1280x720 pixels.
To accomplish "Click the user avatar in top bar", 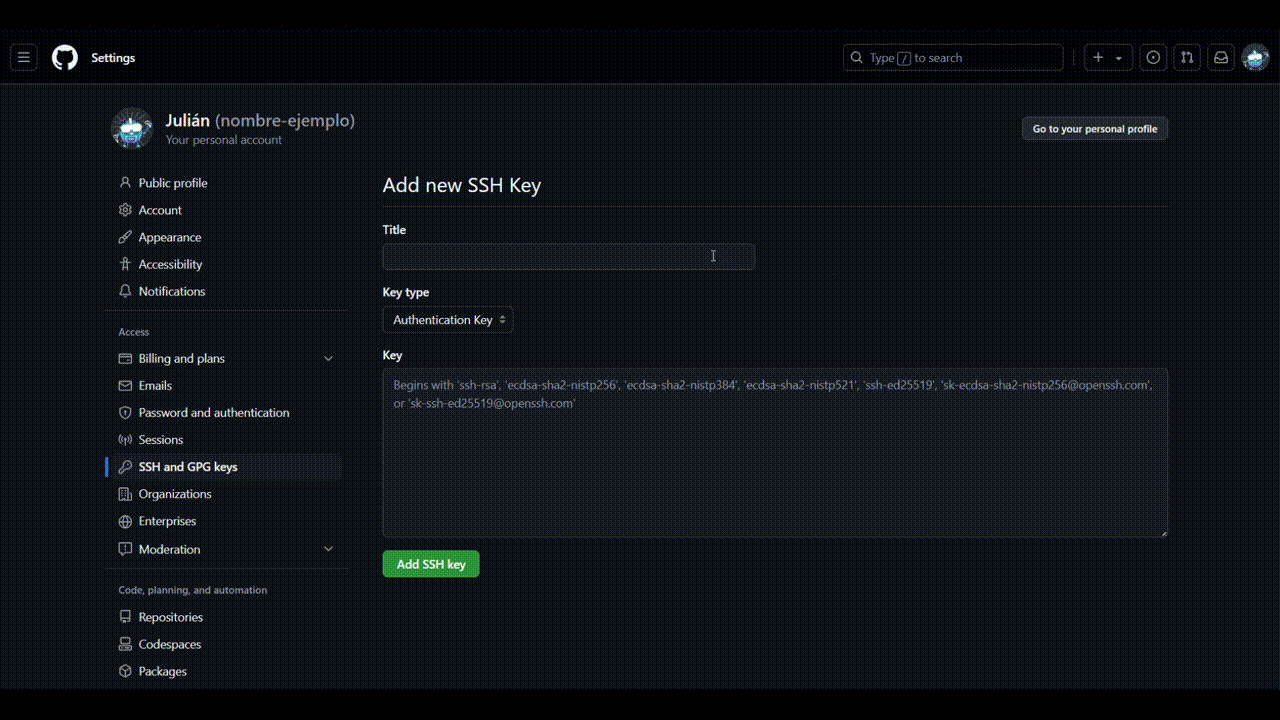I will 1255,58.
